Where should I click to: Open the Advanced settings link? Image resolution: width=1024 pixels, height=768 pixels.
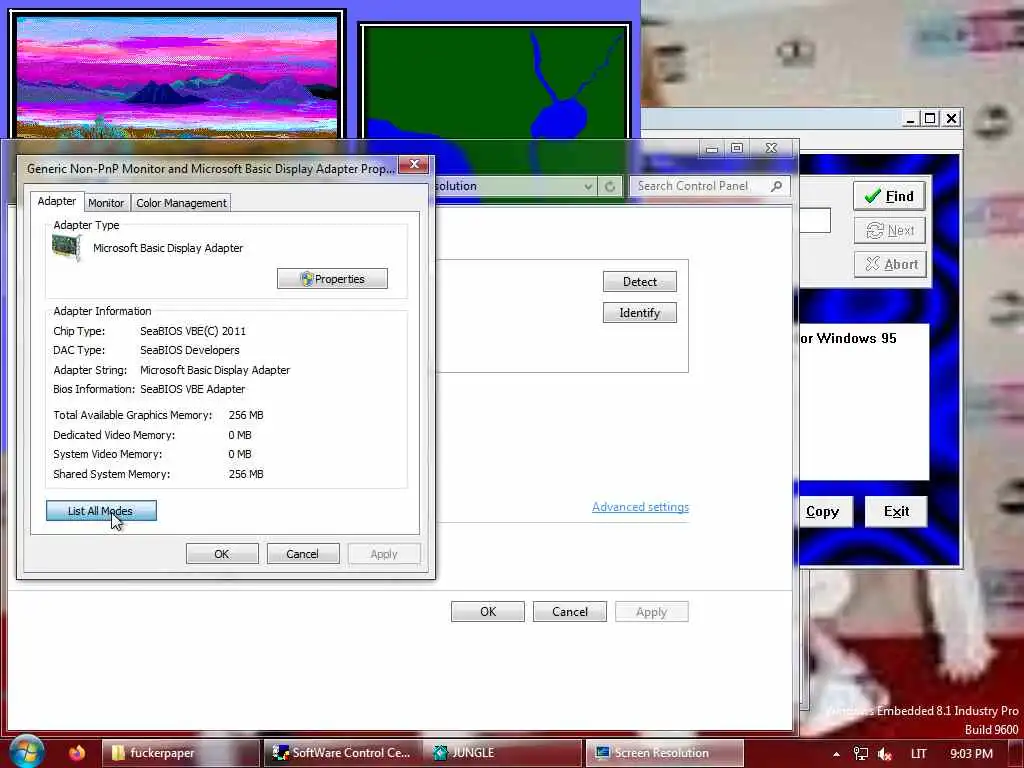[x=640, y=507]
